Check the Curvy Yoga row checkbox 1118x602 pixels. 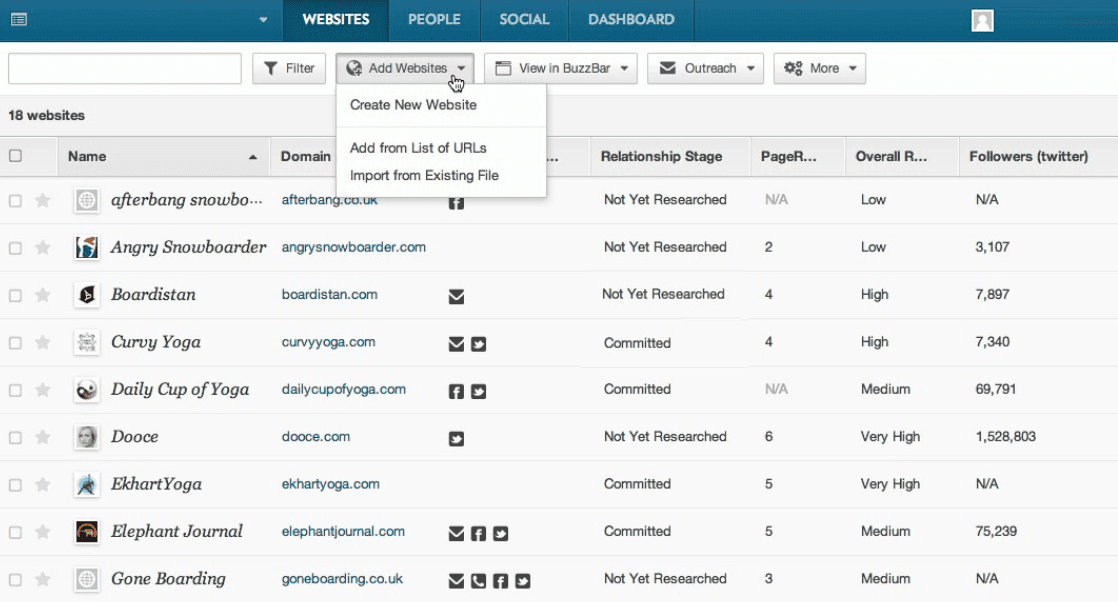pos(15,342)
